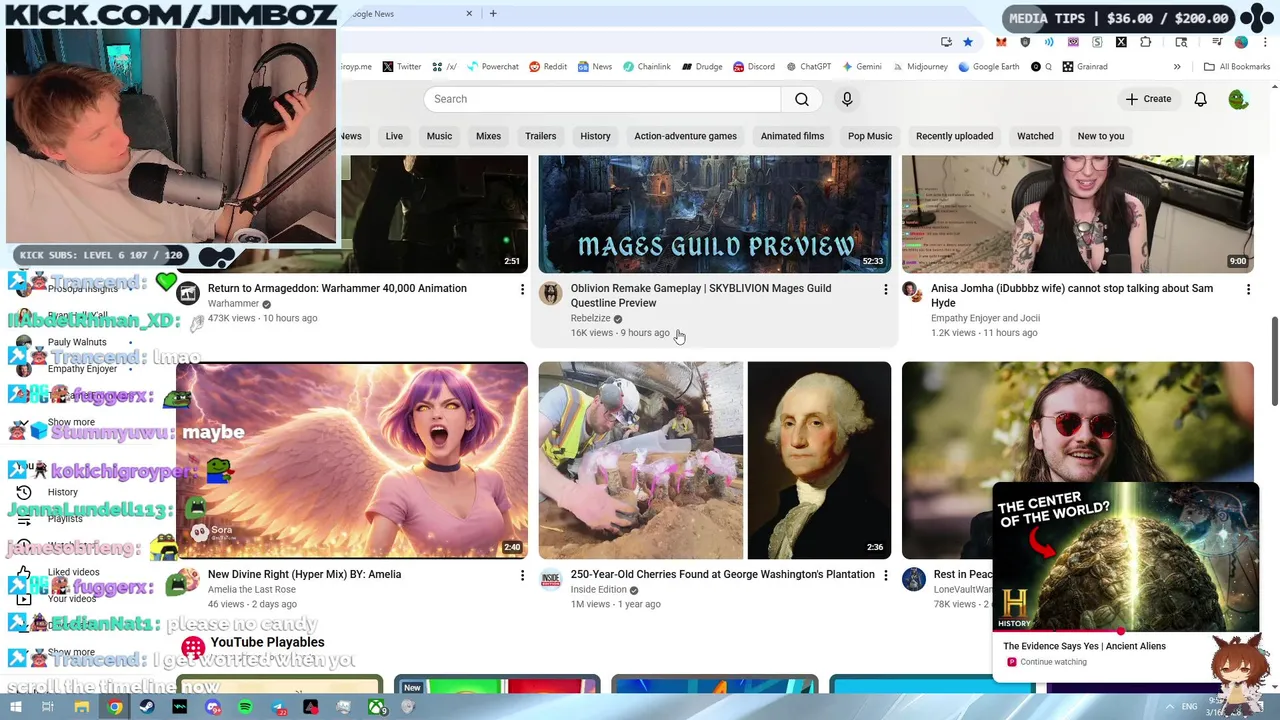Viewport: 1280px width, 720px height.
Task: Open the Powerchat bookmark
Action: (492, 67)
